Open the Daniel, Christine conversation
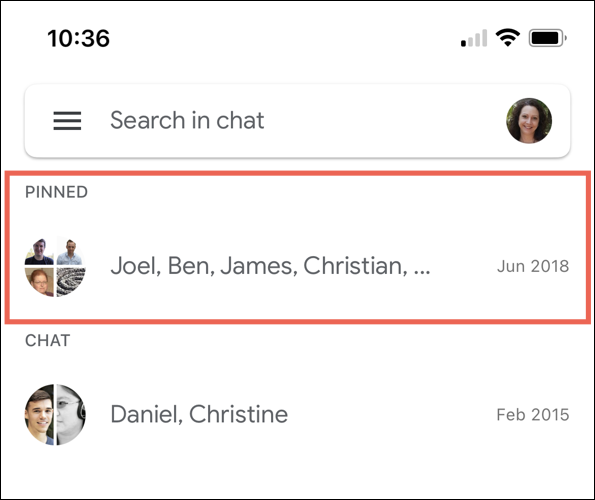 [x=297, y=414]
